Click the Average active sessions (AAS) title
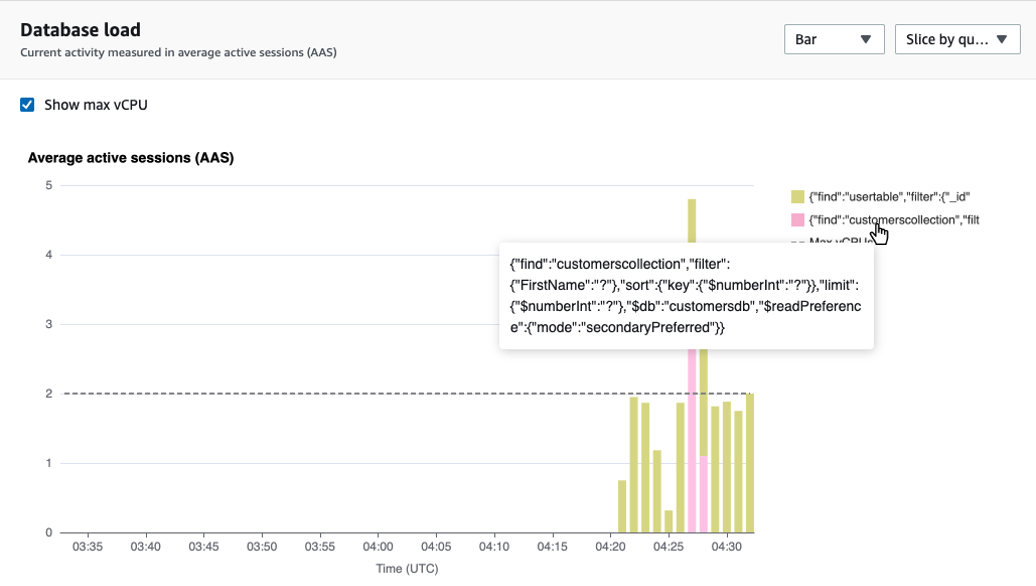The height and width of the screenshot is (586, 1036). coord(129,157)
